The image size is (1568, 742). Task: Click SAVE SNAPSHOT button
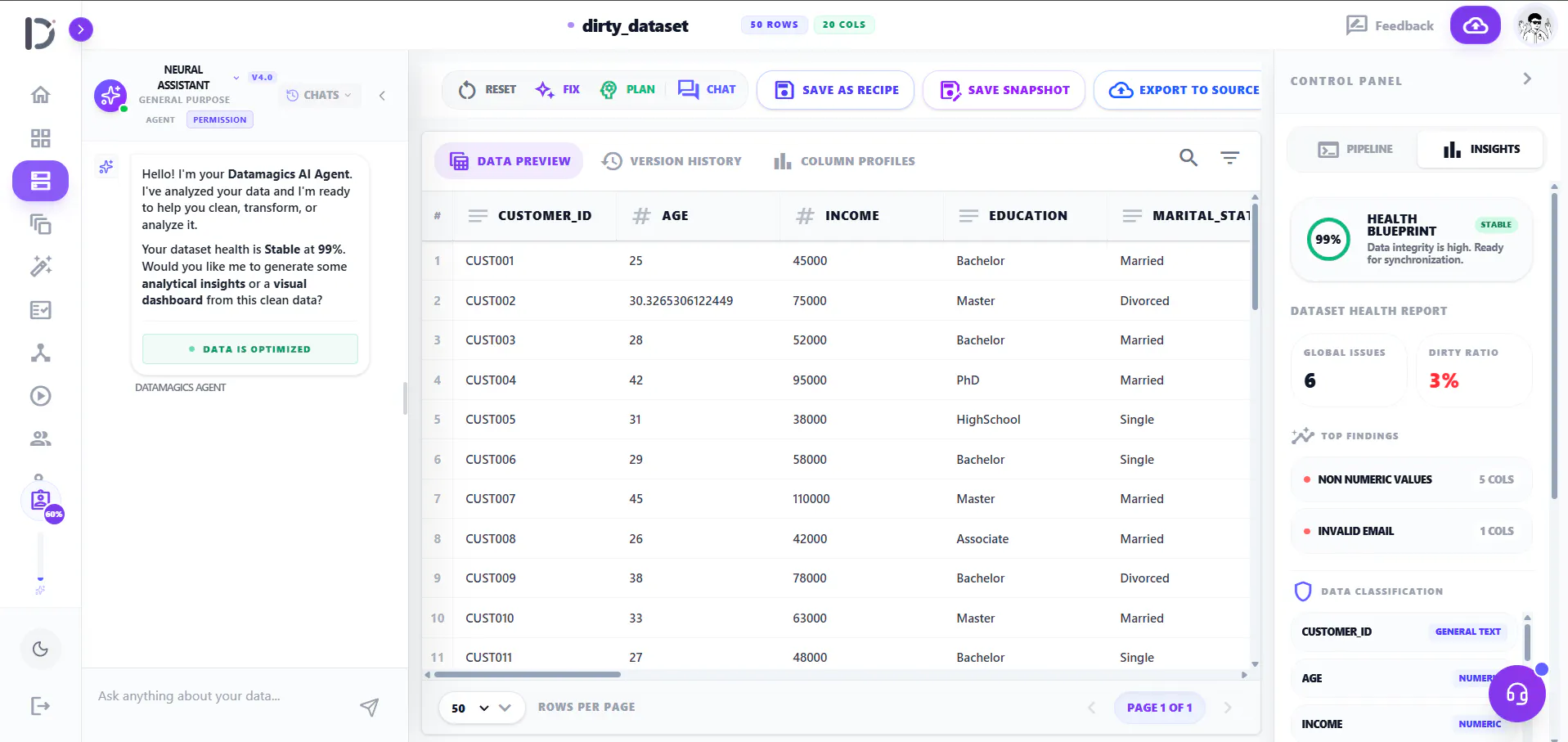click(1004, 90)
